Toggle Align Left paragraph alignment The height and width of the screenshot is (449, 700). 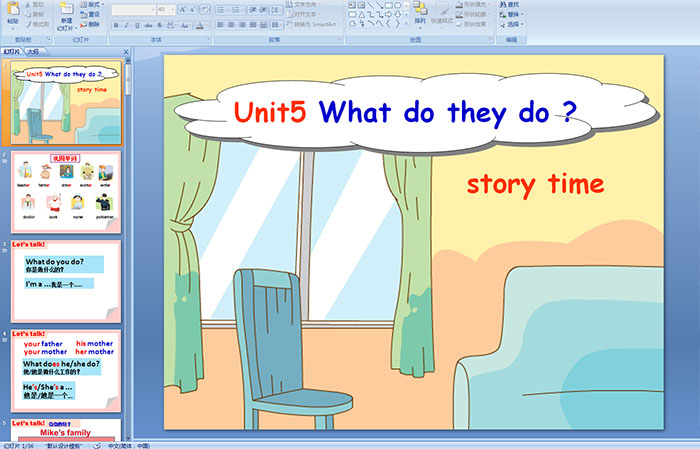(221, 25)
